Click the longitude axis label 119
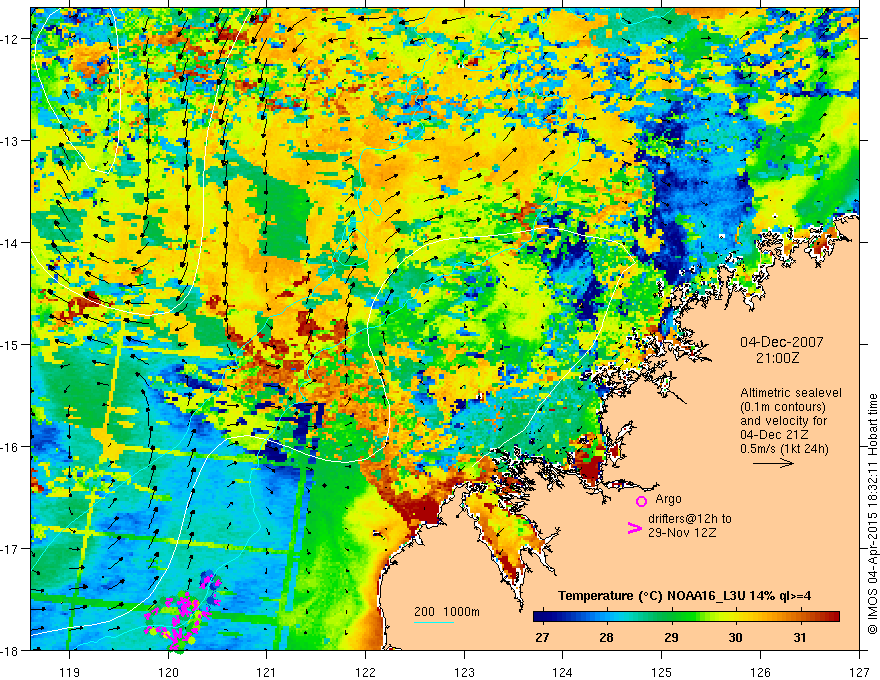The height and width of the screenshot is (680, 880). click(x=70, y=672)
